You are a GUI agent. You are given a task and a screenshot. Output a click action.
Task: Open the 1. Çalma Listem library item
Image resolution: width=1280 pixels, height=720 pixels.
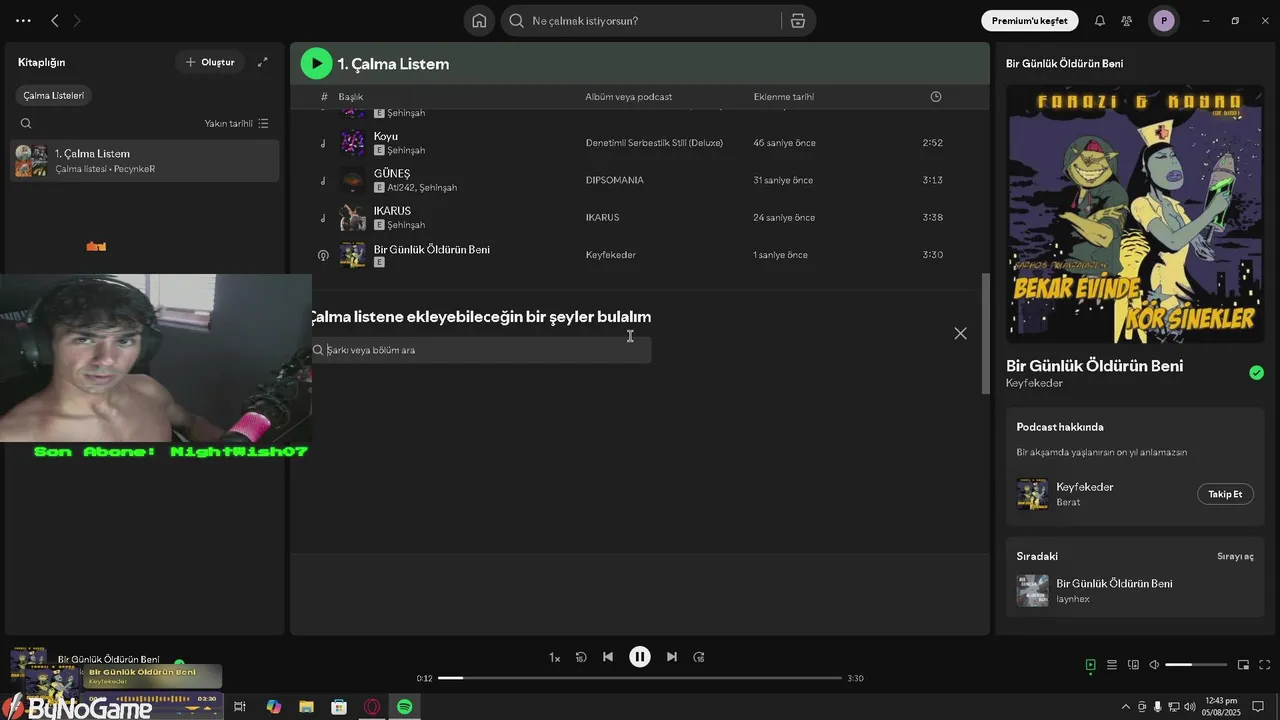145,160
